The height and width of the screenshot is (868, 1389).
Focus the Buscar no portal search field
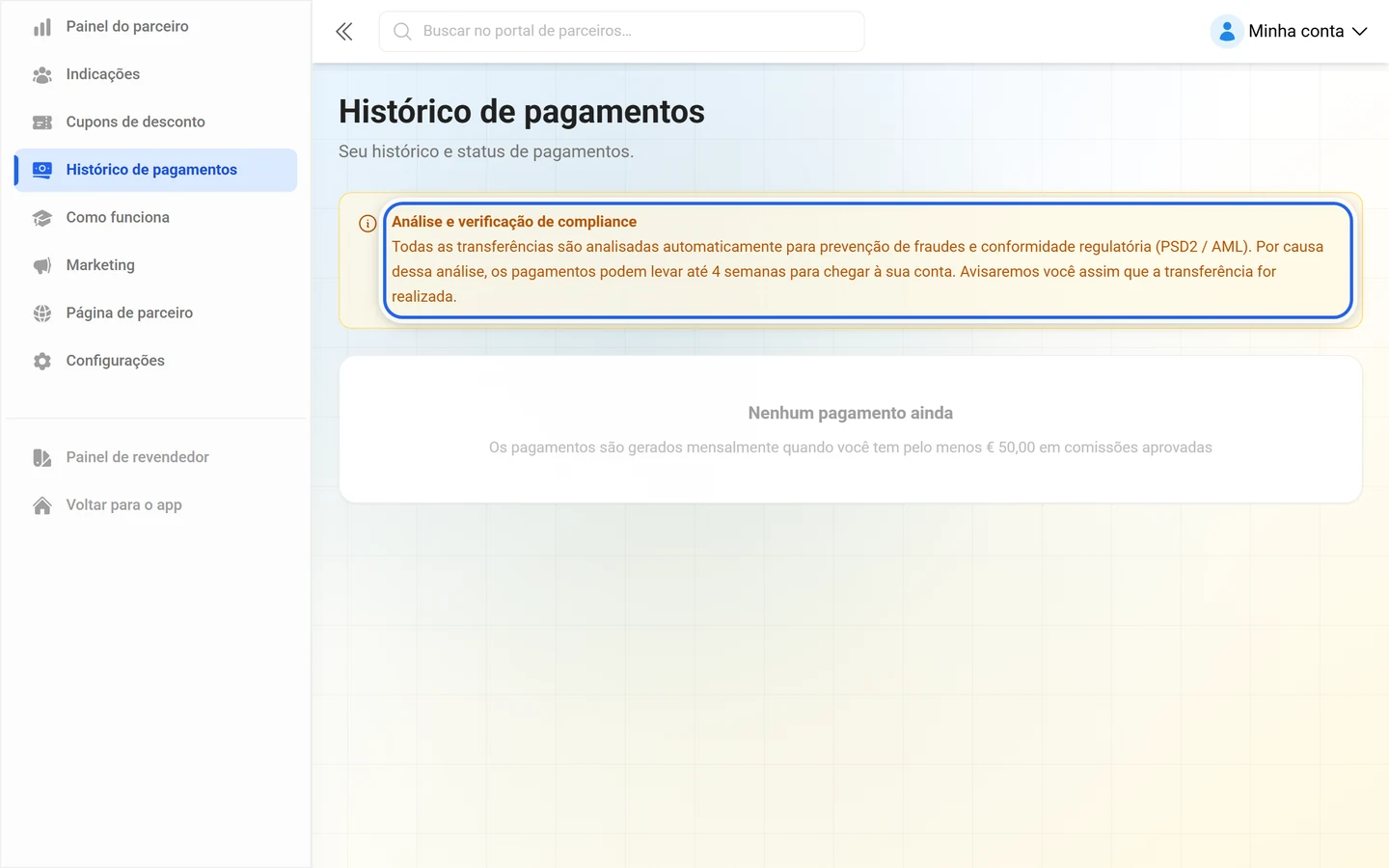click(x=622, y=32)
